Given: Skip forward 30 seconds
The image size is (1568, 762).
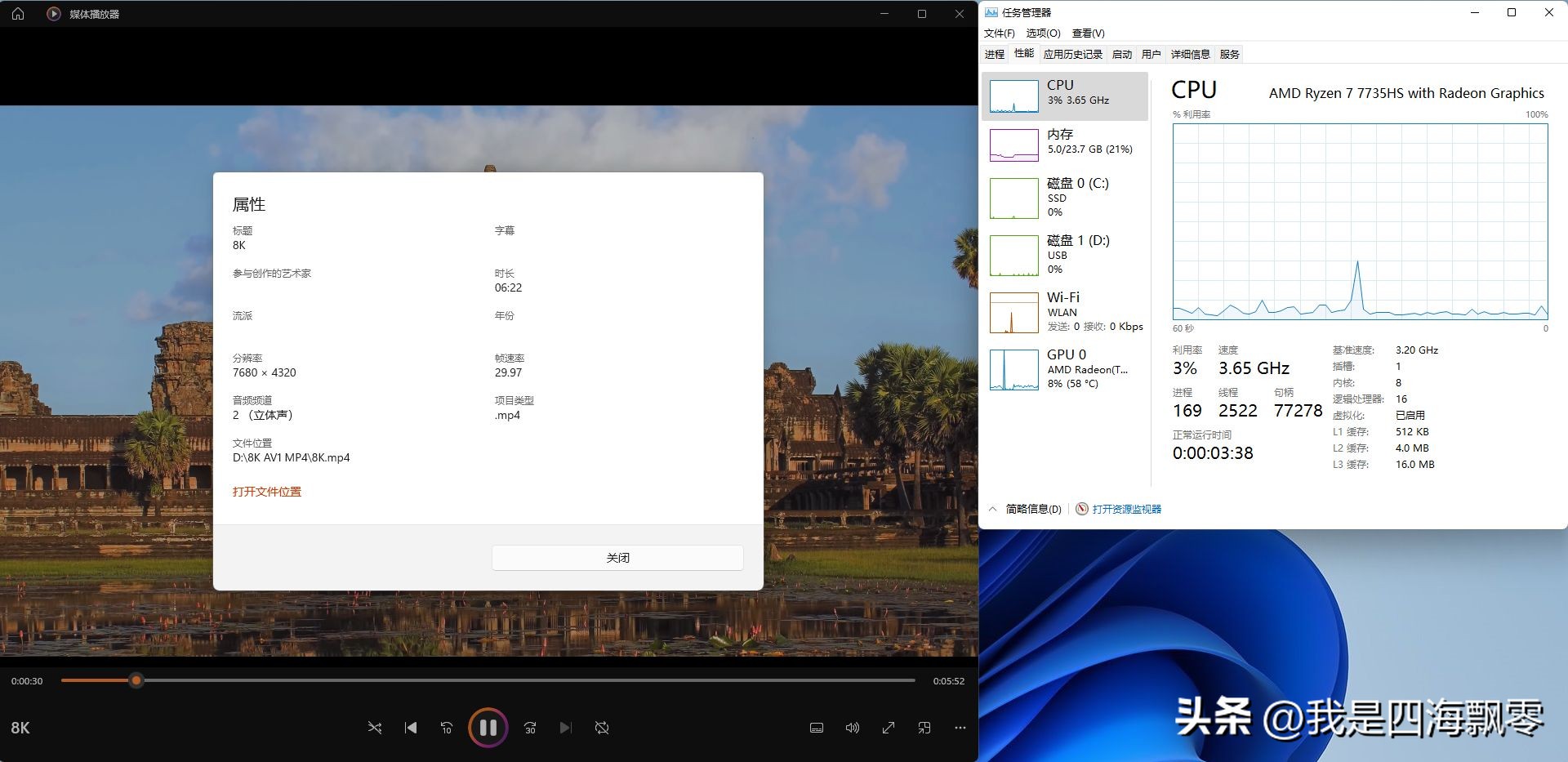Looking at the screenshot, I should 529,727.
